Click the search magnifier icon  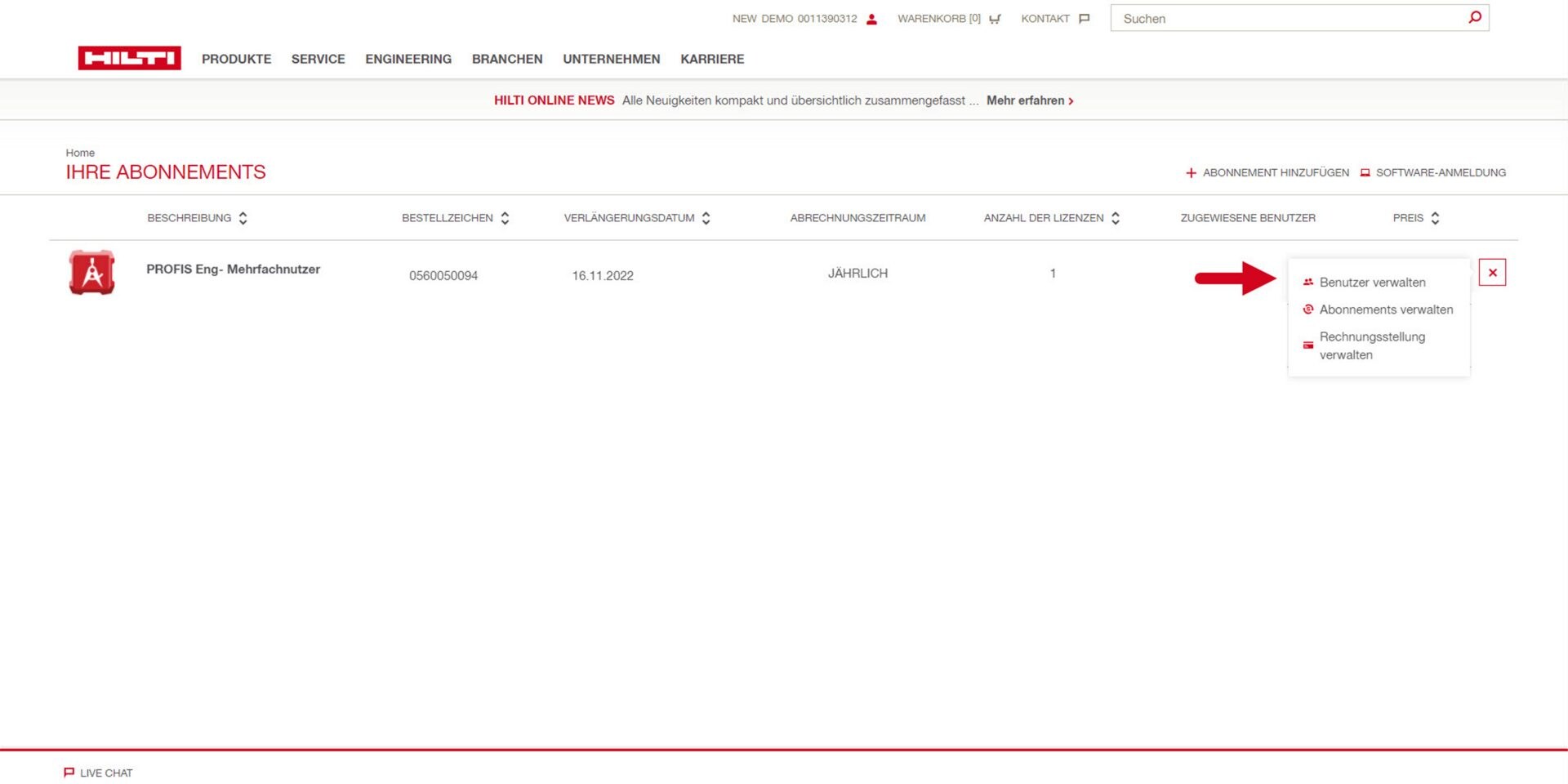1474,17
